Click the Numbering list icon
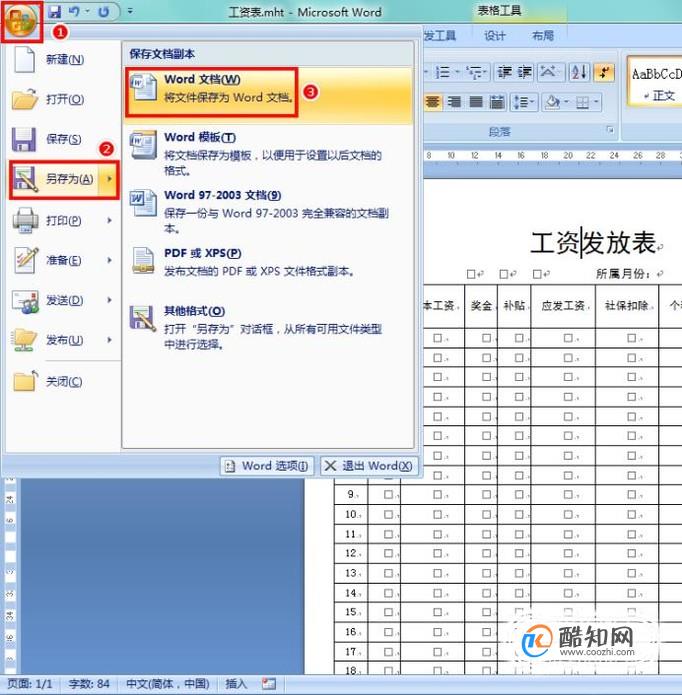 coord(442,72)
